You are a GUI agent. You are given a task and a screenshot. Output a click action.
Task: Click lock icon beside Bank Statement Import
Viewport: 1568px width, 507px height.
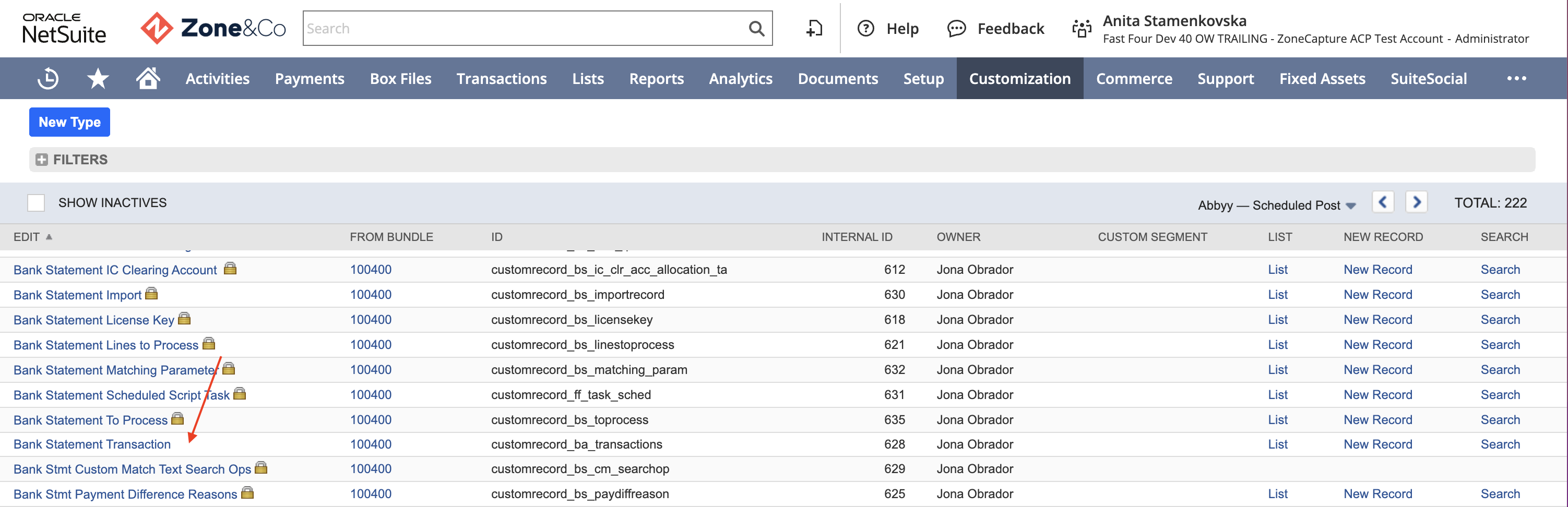[x=151, y=294]
